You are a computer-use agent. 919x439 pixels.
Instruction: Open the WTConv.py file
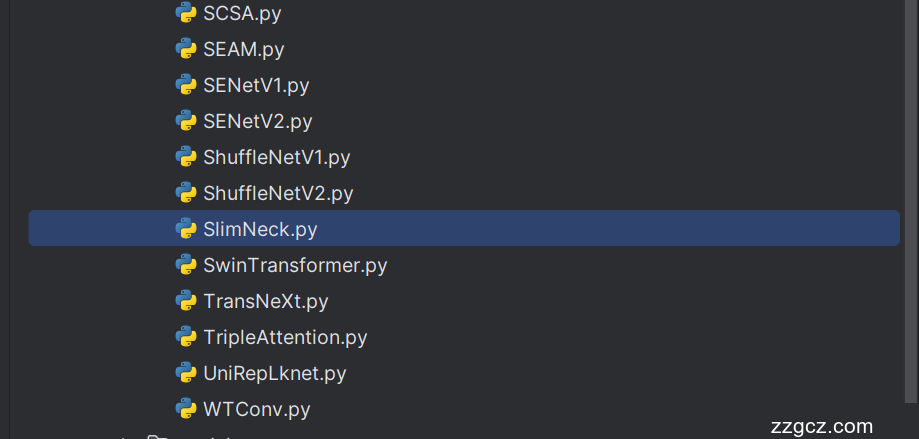pos(256,409)
